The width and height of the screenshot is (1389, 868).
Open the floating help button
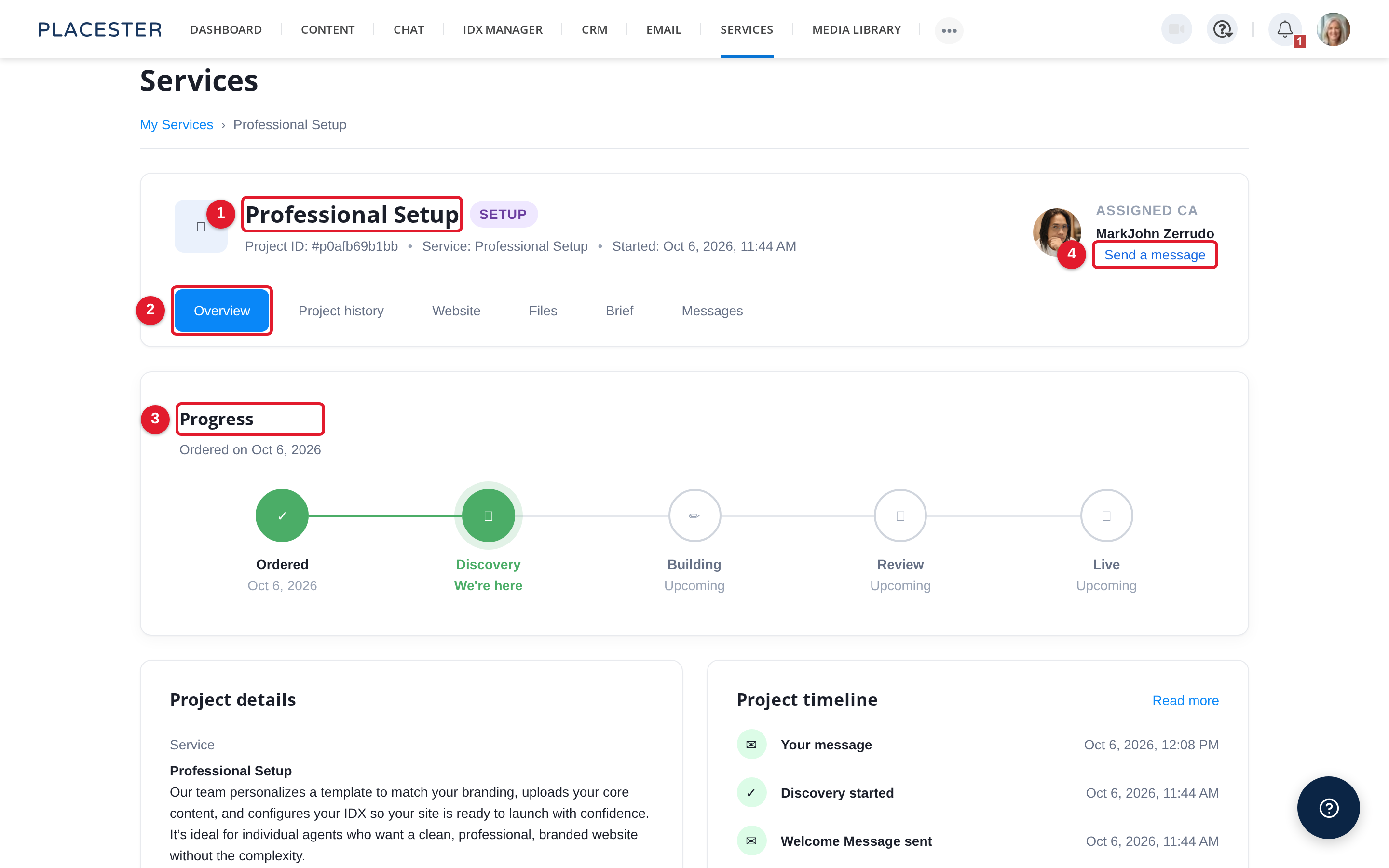tap(1328, 808)
